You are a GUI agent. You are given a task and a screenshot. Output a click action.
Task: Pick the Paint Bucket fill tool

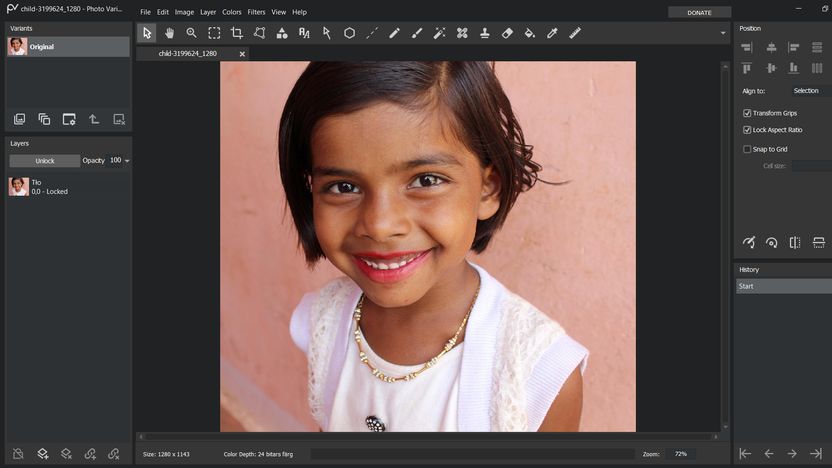[530, 33]
